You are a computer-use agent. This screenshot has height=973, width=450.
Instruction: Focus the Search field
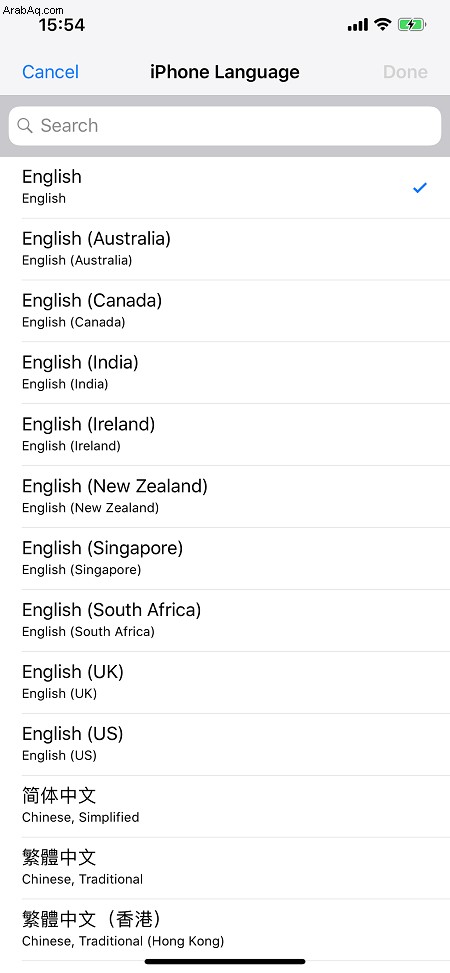pos(225,126)
